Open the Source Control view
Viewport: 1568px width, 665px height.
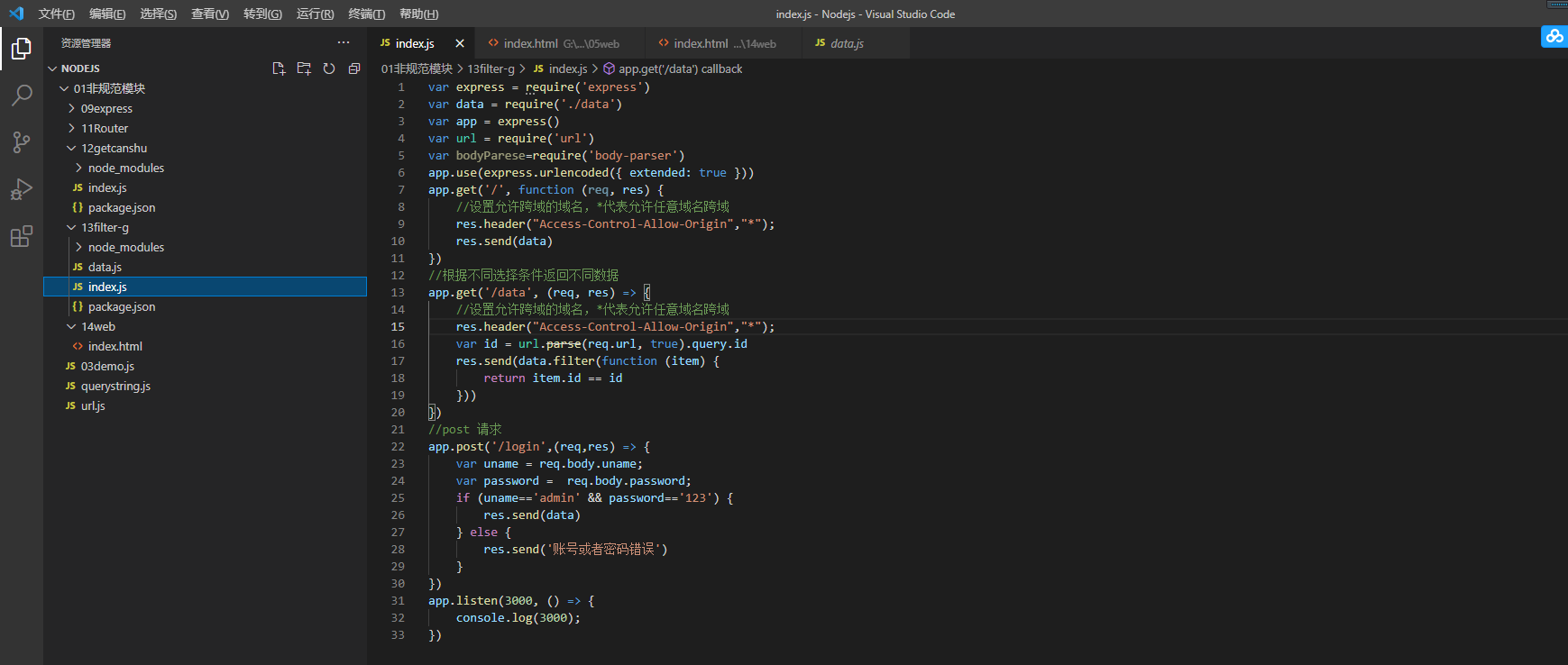click(x=22, y=142)
